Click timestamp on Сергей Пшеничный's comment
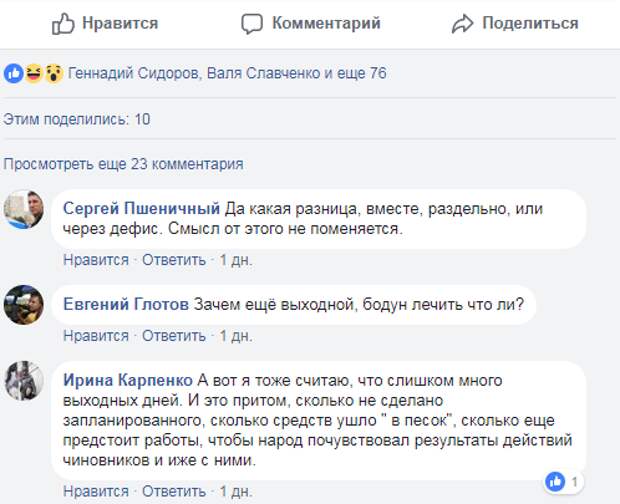This screenshot has height=504, width=620. 236,260
